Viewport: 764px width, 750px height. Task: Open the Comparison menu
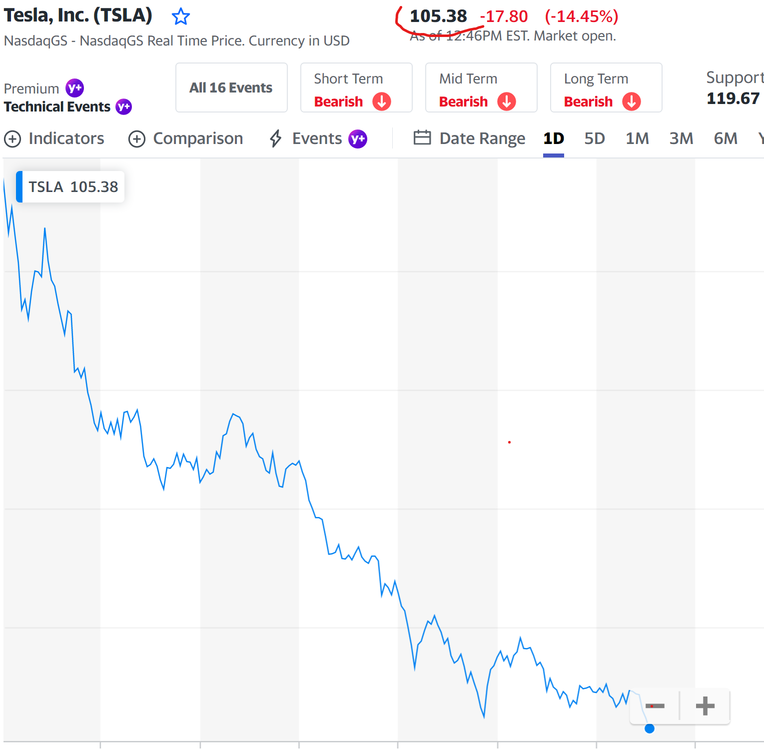coord(186,139)
